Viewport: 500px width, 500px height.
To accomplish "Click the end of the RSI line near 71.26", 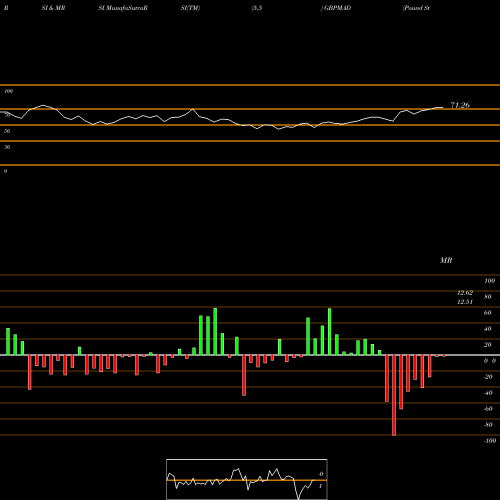I will coord(442,107).
